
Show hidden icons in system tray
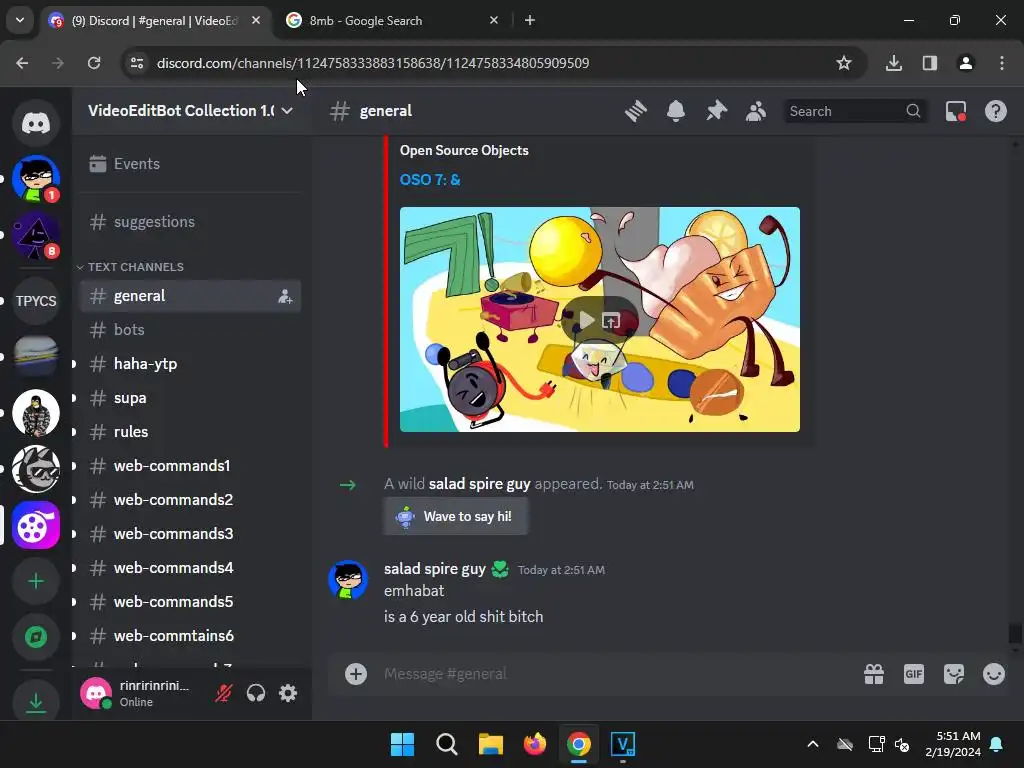pos(813,744)
